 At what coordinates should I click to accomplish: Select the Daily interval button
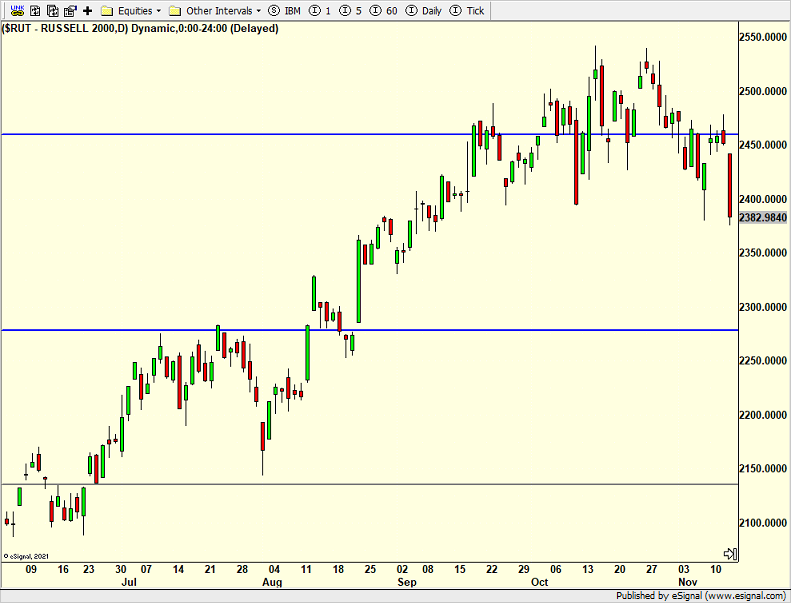(424, 10)
